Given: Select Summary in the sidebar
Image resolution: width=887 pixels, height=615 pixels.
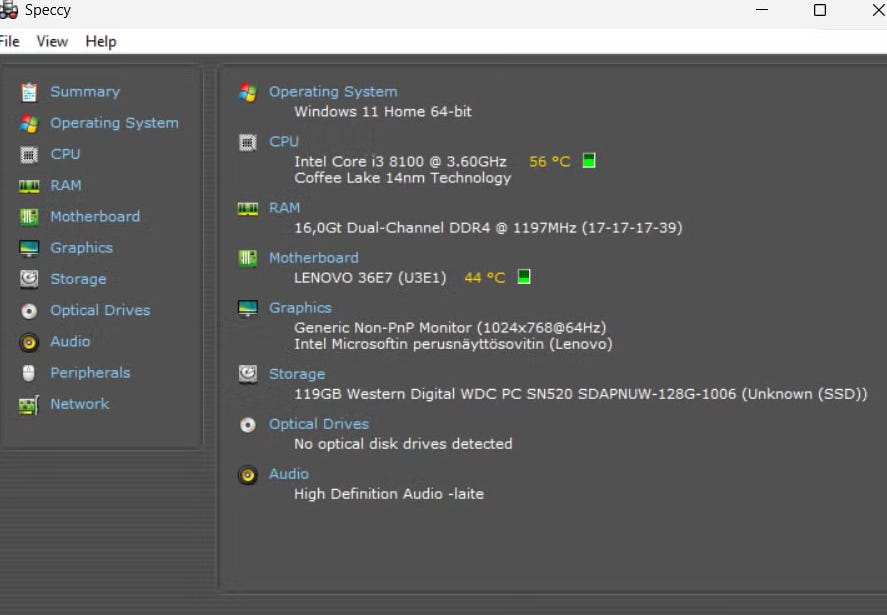Looking at the screenshot, I should 85,92.
